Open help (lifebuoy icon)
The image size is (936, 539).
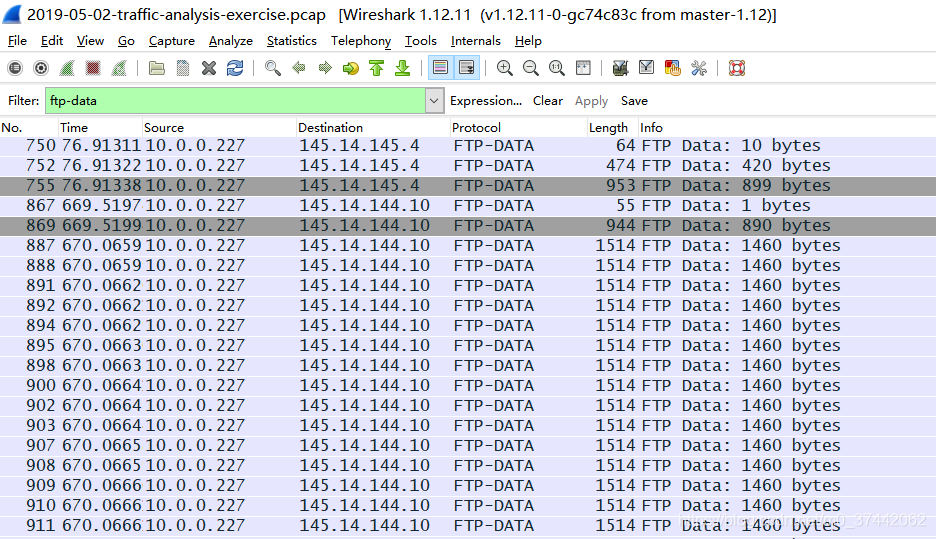tap(737, 68)
